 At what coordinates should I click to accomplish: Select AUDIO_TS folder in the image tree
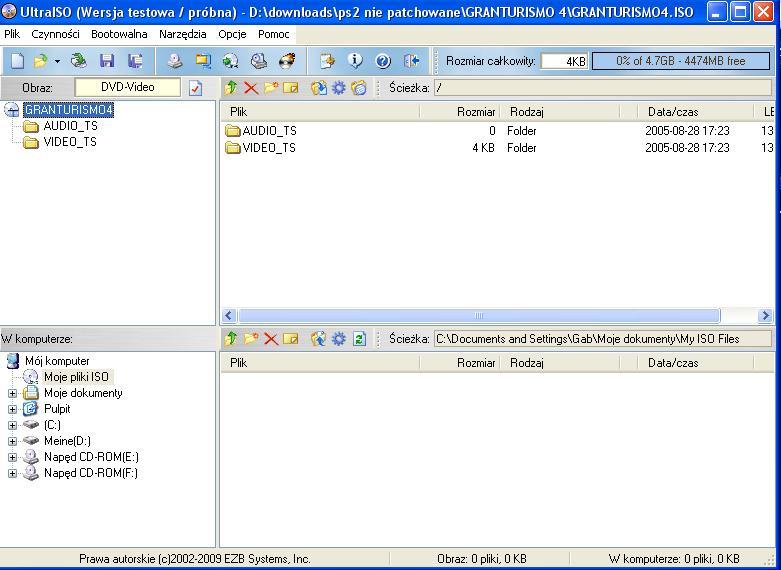70,126
